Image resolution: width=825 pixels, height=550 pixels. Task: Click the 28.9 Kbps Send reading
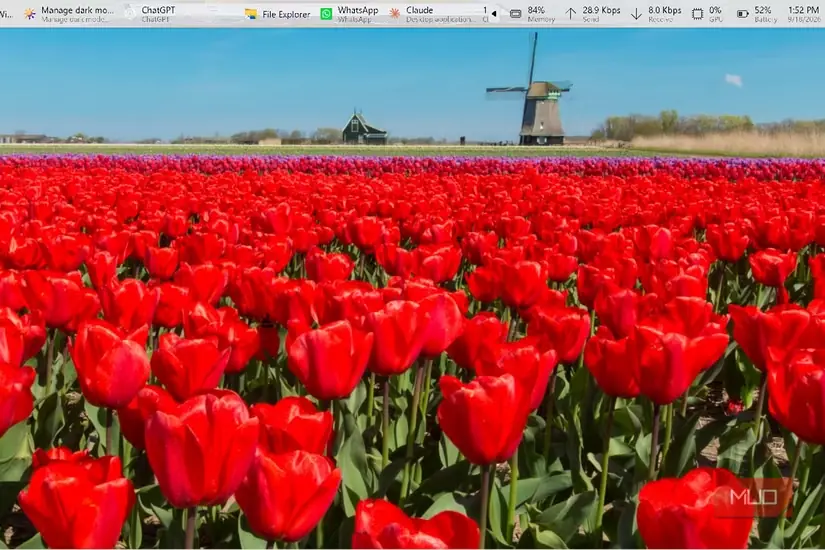pyautogui.click(x=601, y=10)
